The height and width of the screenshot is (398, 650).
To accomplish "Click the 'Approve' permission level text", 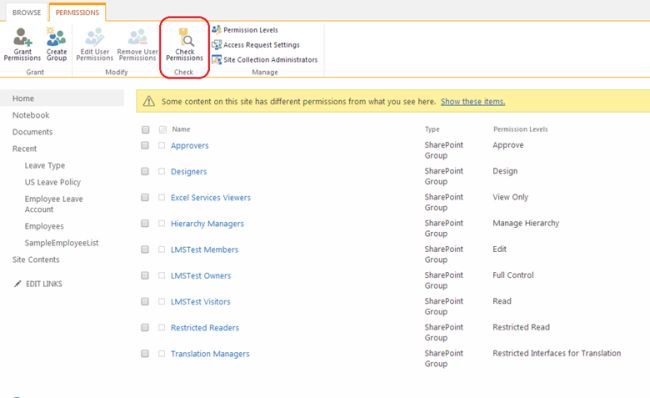I will click(x=508, y=145).
